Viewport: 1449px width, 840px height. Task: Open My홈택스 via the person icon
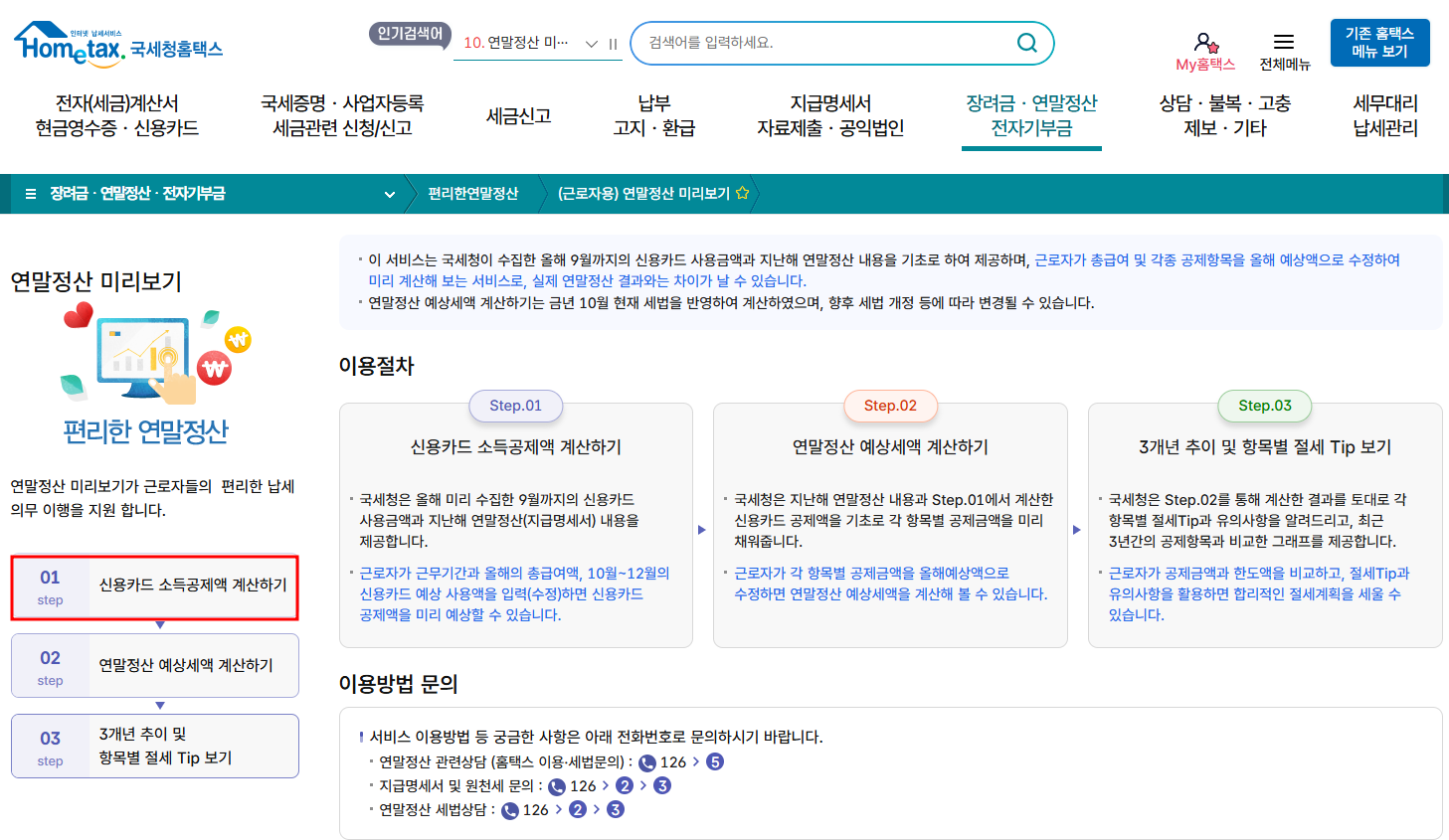1204,38
